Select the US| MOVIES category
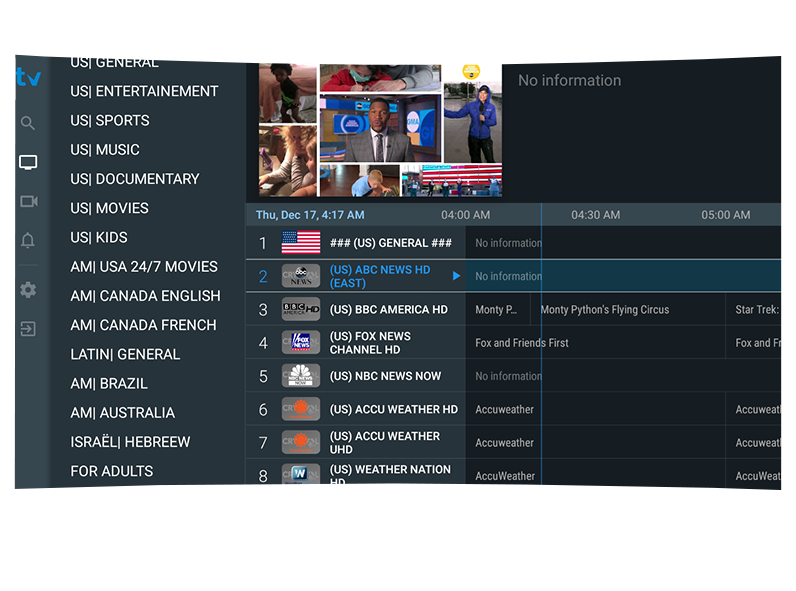The image size is (796, 591). coord(109,208)
